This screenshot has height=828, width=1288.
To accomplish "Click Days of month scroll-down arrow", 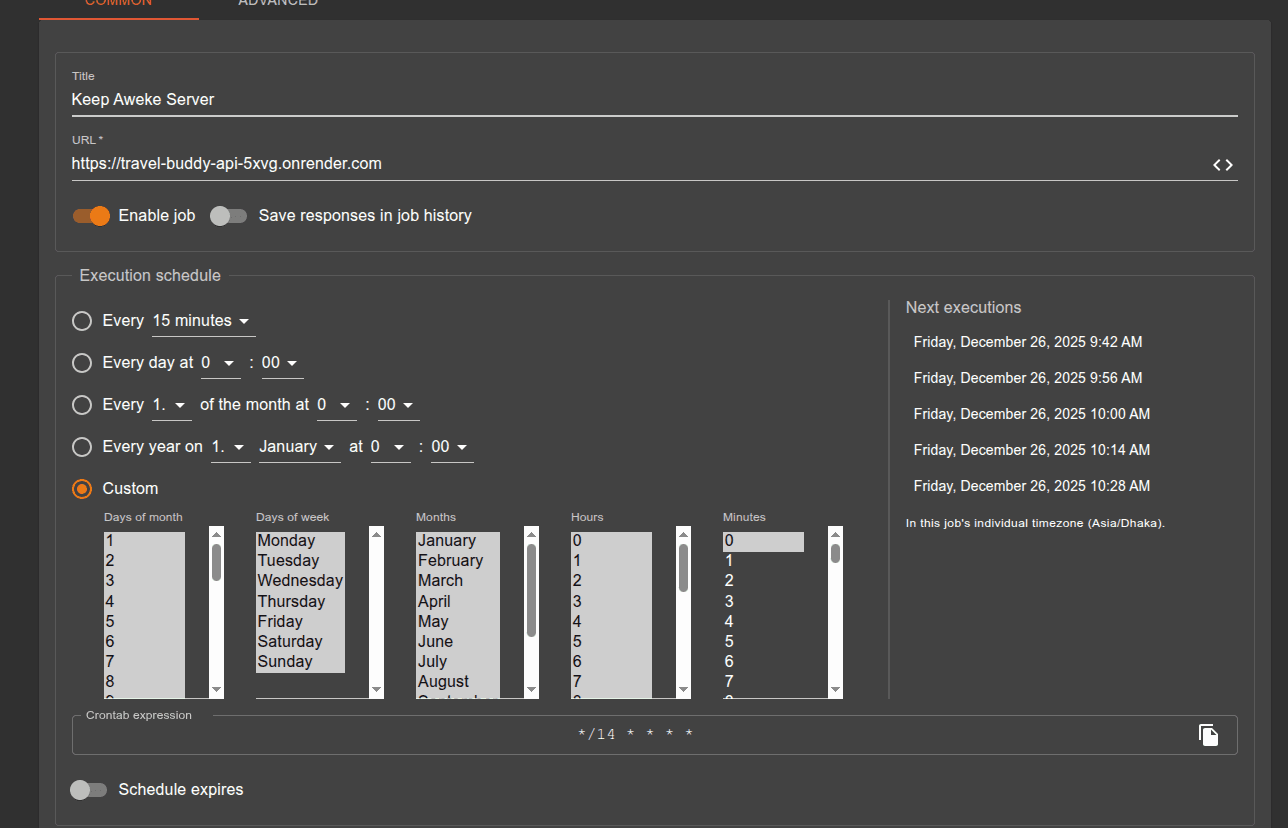I will [216, 689].
